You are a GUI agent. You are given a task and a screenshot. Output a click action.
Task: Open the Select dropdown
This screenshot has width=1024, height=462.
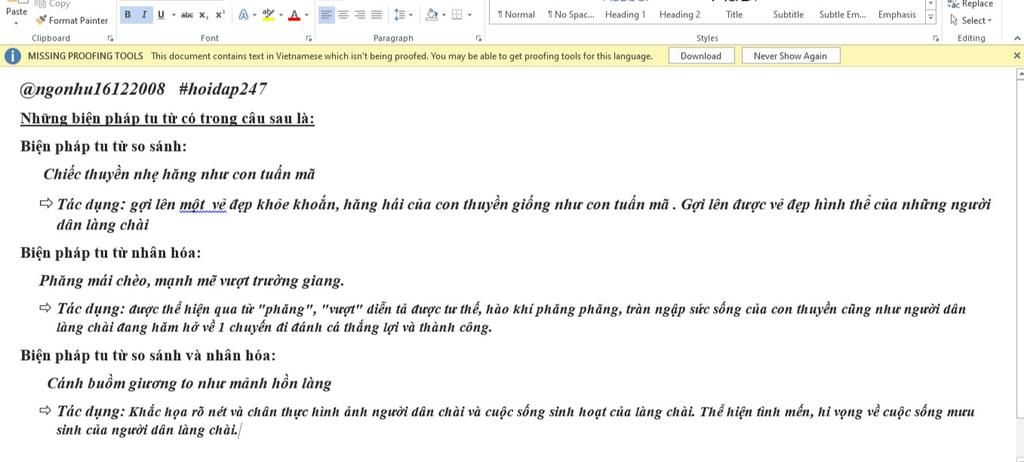coord(971,20)
